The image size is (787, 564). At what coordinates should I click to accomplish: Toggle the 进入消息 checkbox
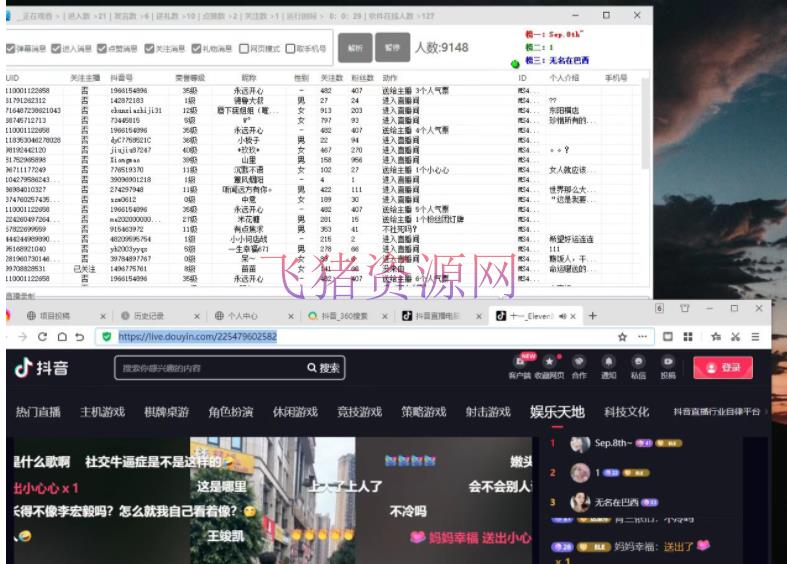[x=56, y=49]
